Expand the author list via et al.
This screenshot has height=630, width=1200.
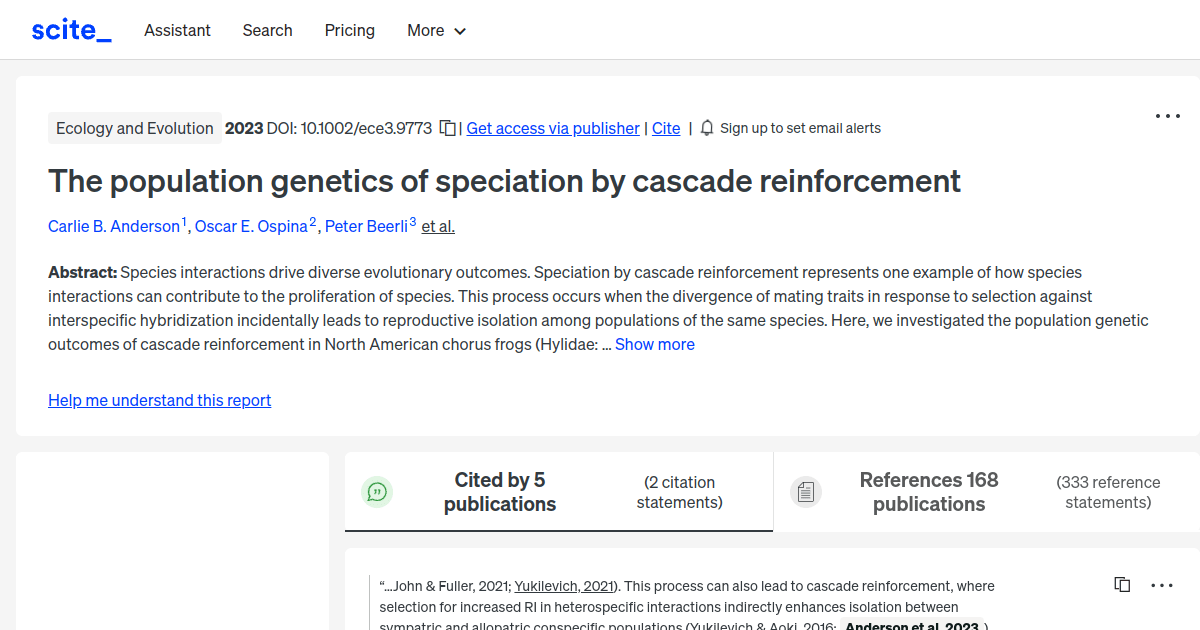coord(437,226)
